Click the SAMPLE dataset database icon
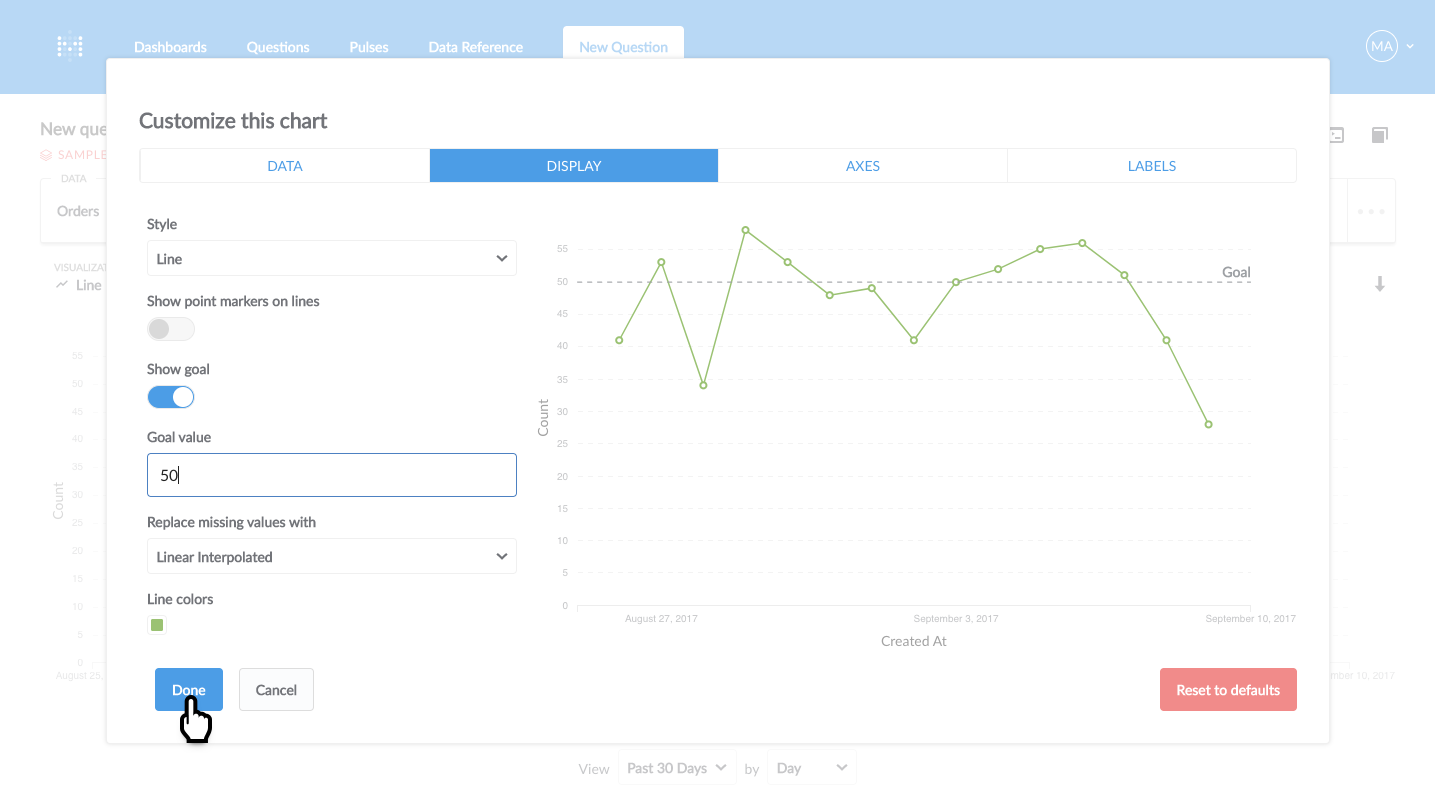This screenshot has height=801, width=1440. click(46, 154)
